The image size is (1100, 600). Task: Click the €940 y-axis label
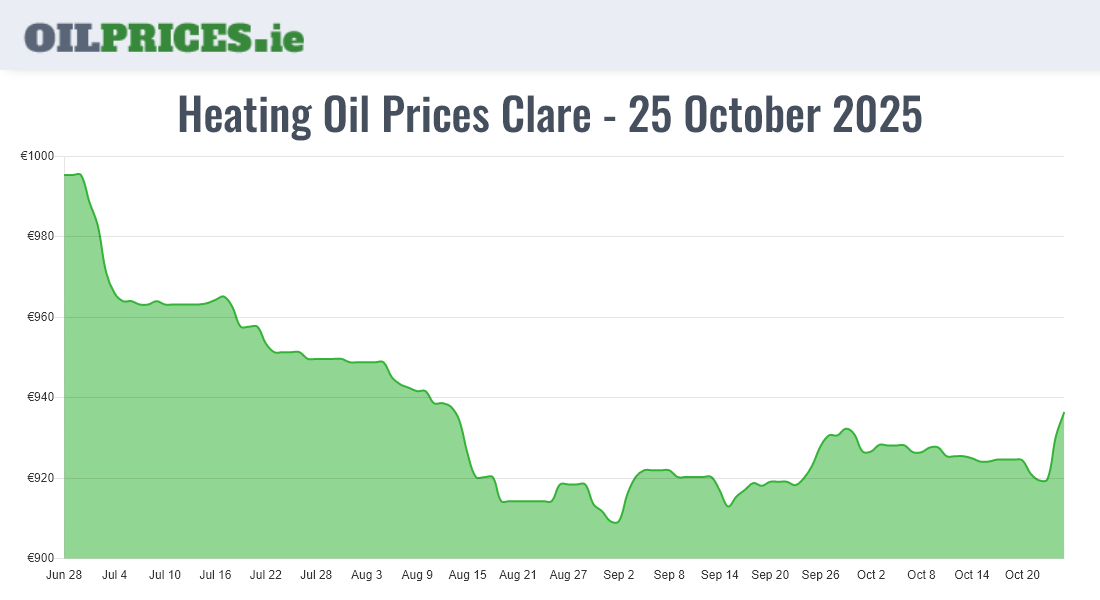tap(42, 398)
